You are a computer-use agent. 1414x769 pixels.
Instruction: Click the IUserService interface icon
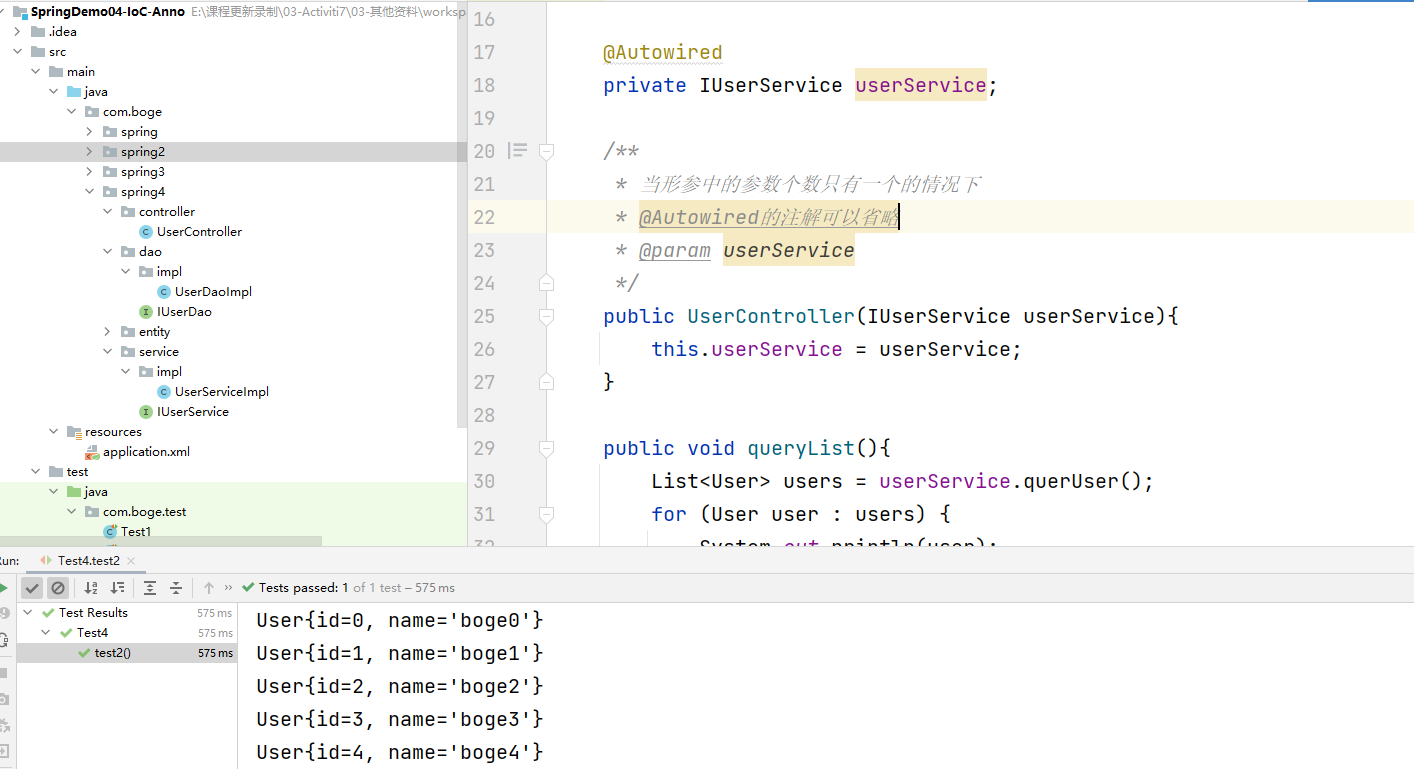146,412
